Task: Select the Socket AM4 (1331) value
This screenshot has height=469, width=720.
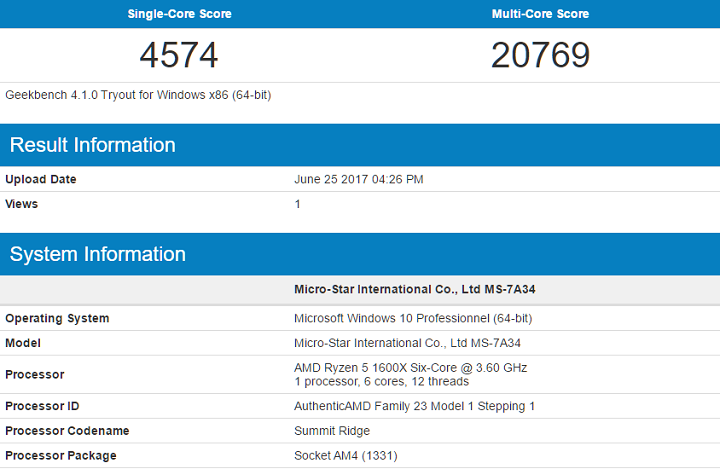Action: tap(346, 456)
